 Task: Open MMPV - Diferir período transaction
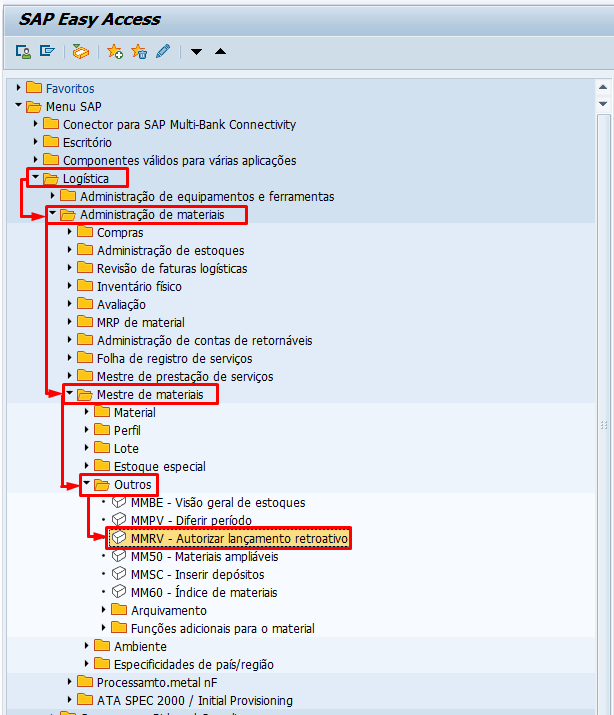190,520
